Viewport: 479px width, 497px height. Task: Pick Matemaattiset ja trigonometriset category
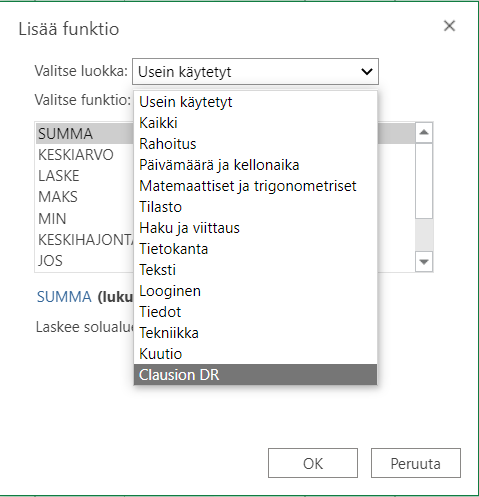pos(255,186)
